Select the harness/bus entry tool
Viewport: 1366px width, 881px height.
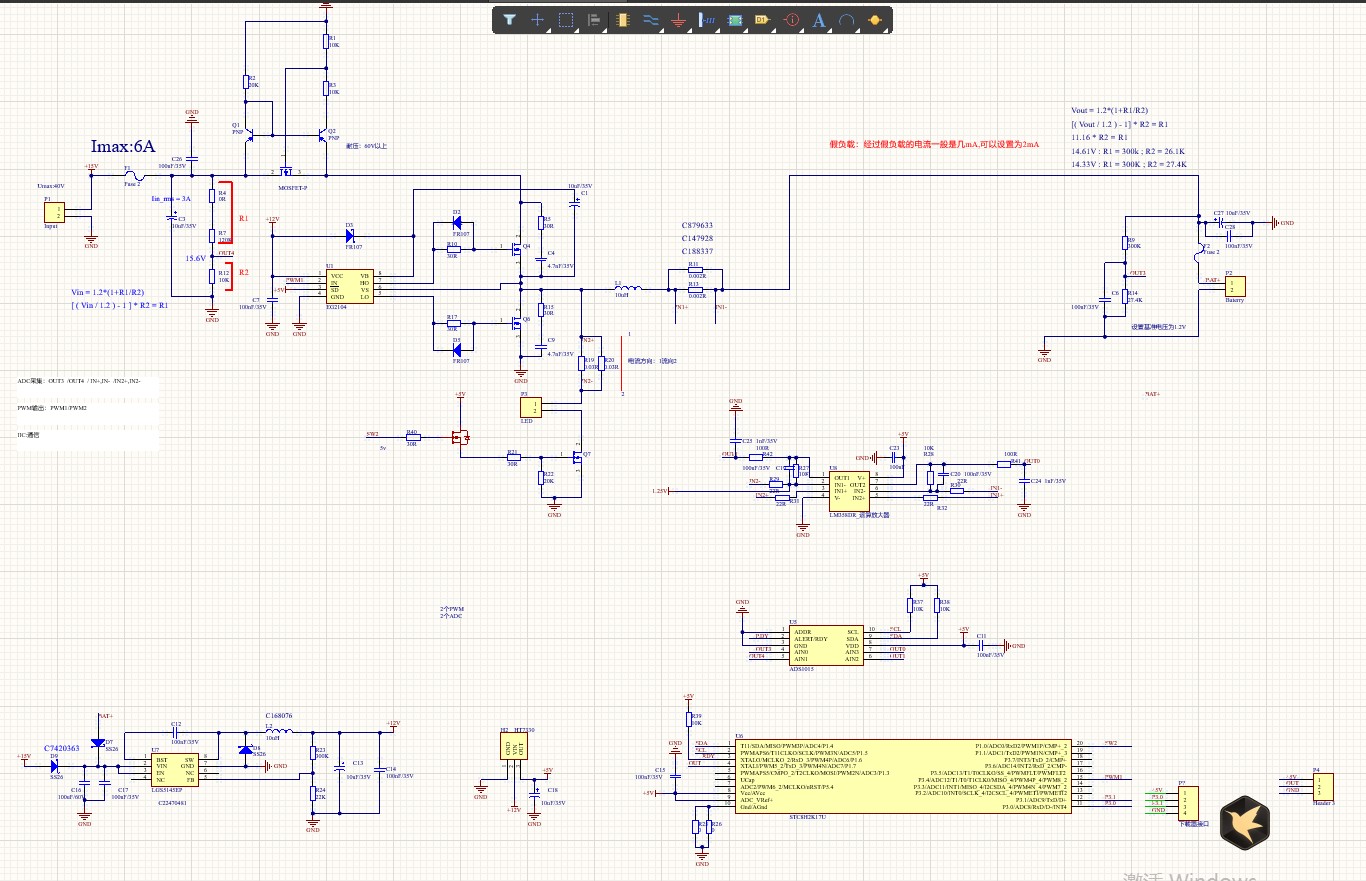707,20
